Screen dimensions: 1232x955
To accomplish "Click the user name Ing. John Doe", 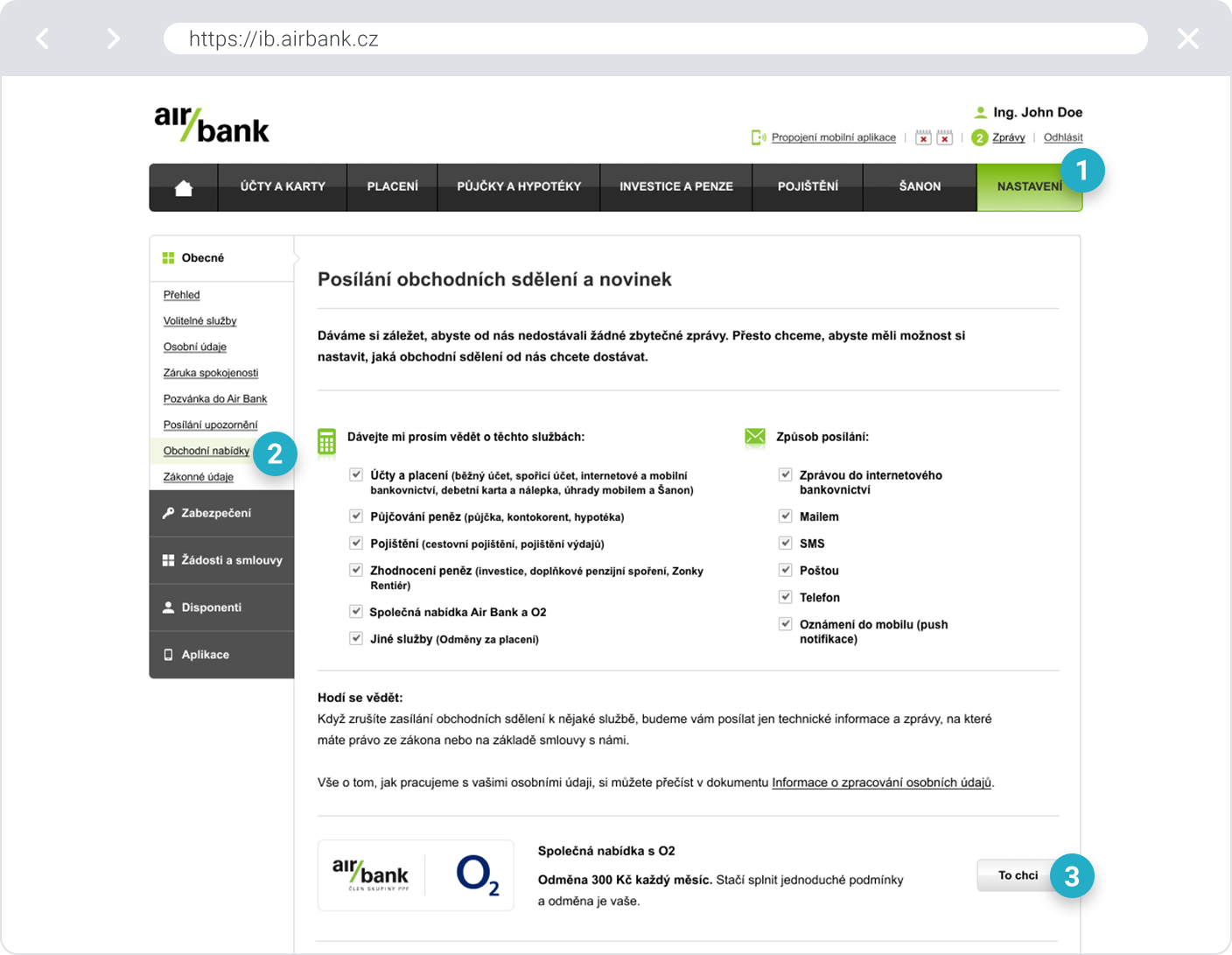I will pos(1038,112).
